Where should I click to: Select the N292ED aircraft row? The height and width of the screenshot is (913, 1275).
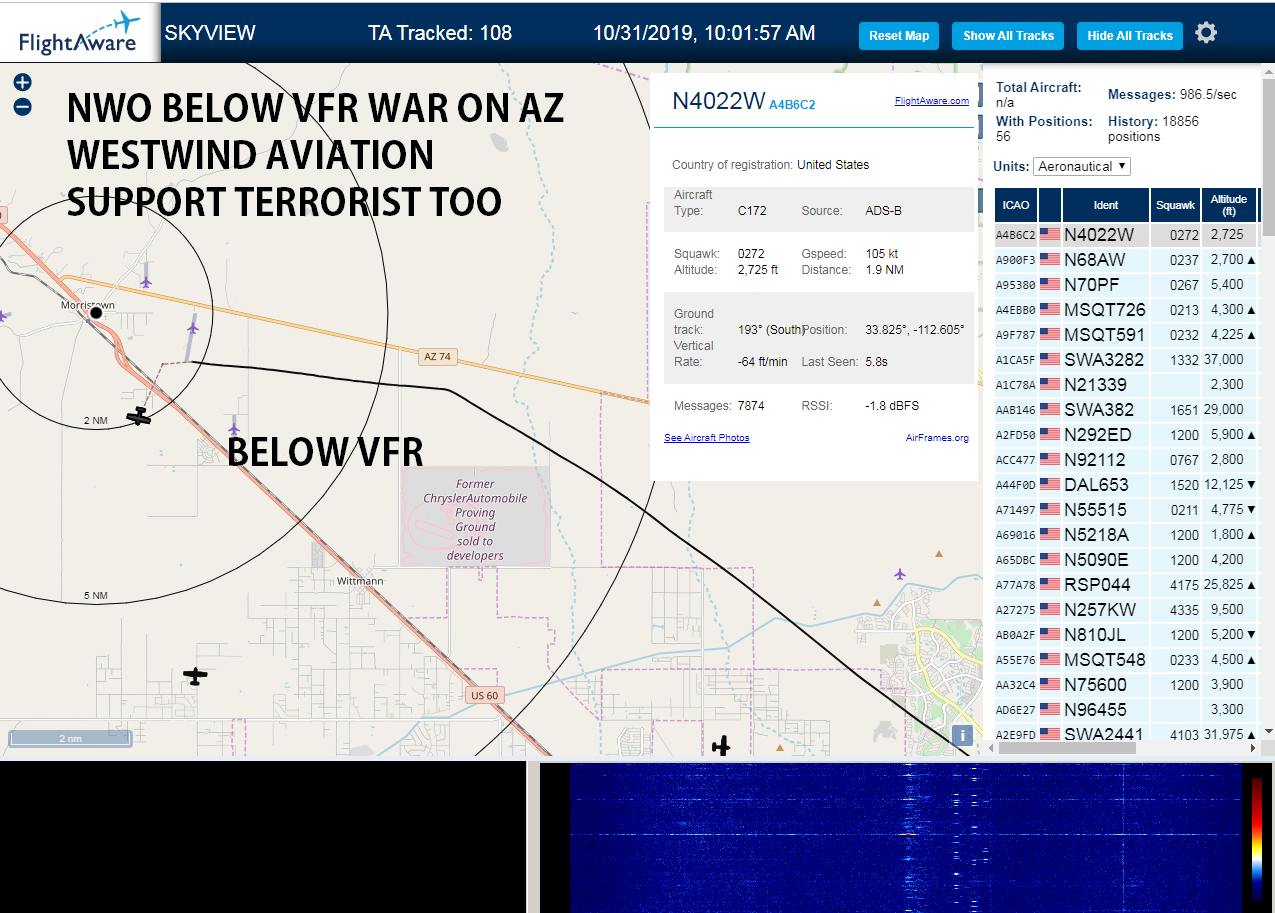point(1127,435)
